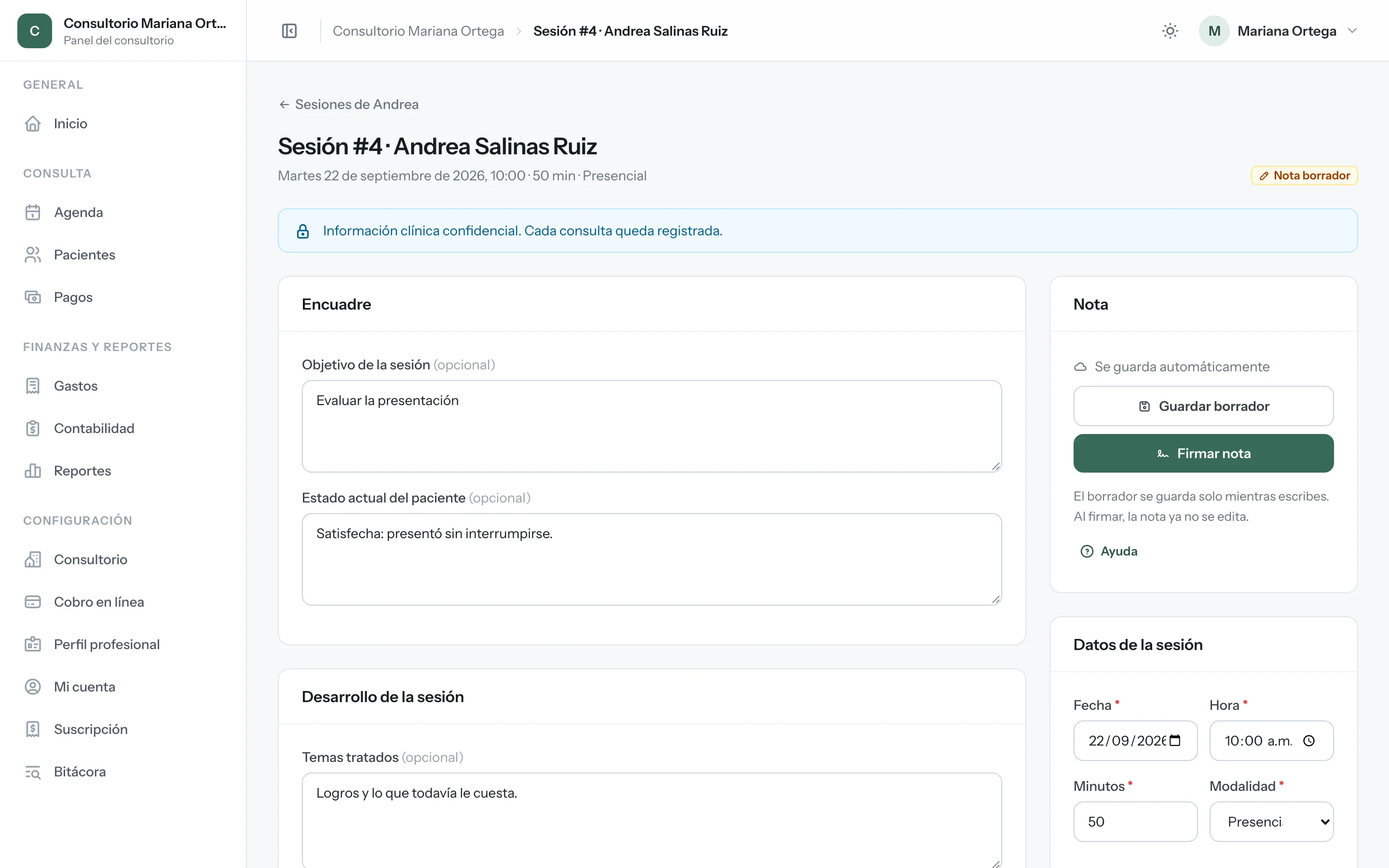The height and width of the screenshot is (868, 1389).
Task: Click the cloud icon beside Se guarda automáticamente
Action: coord(1080,367)
